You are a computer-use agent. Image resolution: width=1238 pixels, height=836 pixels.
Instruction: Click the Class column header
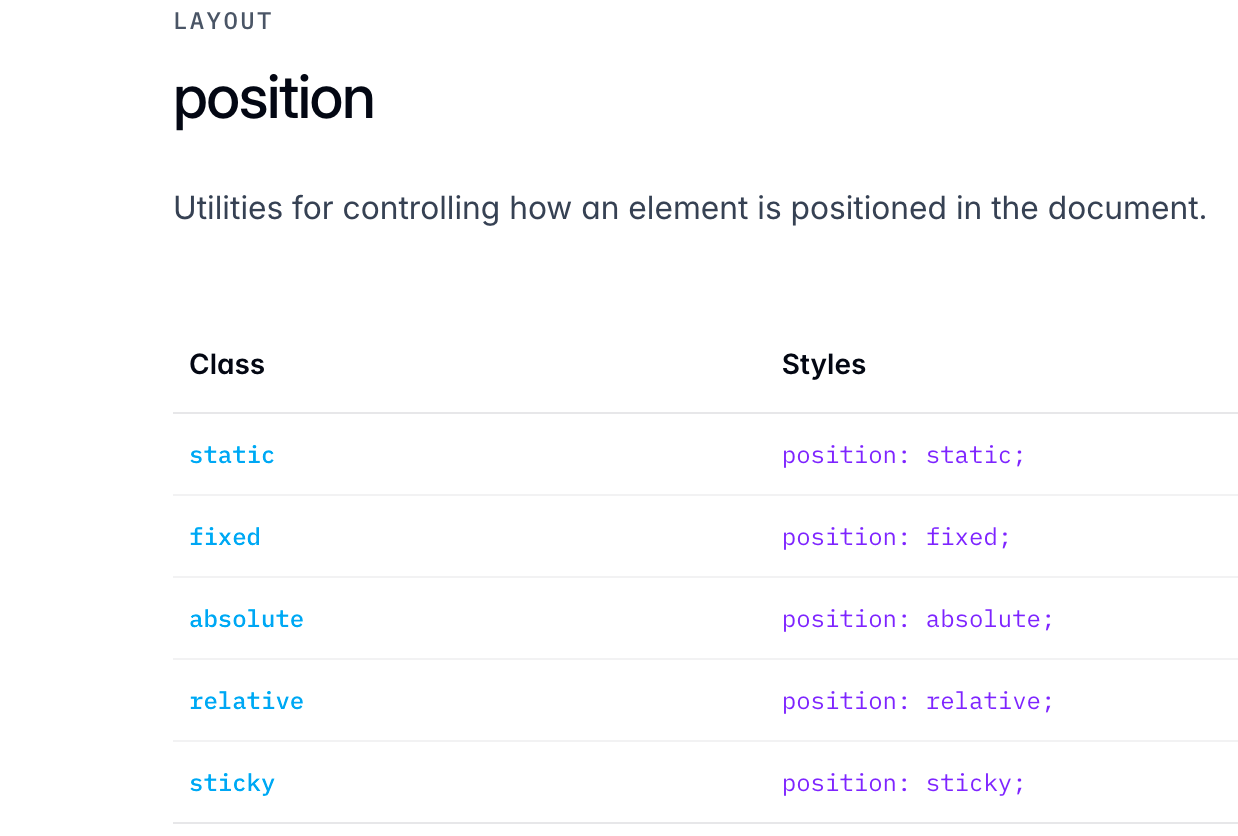(227, 364)
